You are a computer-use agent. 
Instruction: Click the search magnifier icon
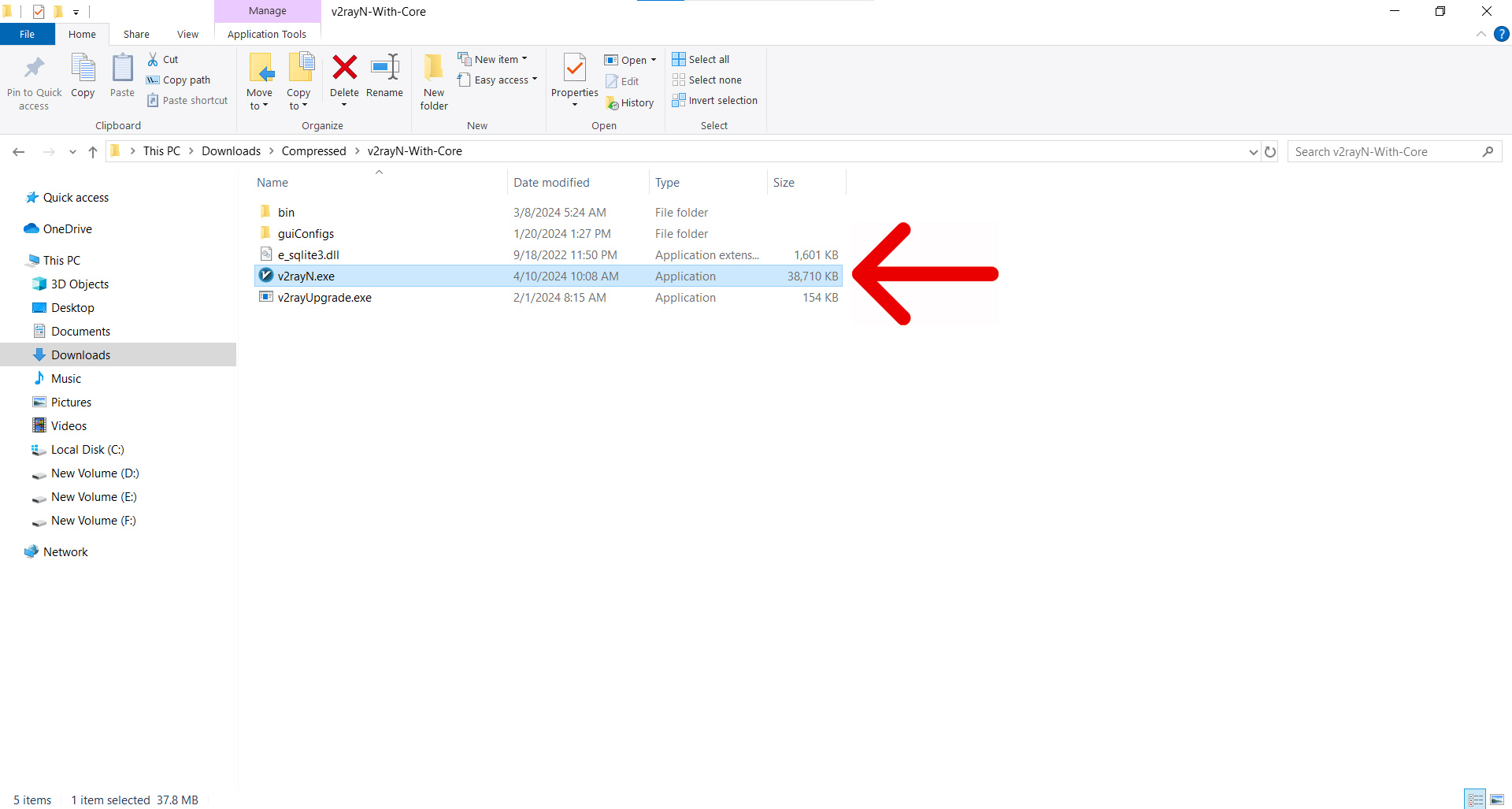(x=1488, y=151)
